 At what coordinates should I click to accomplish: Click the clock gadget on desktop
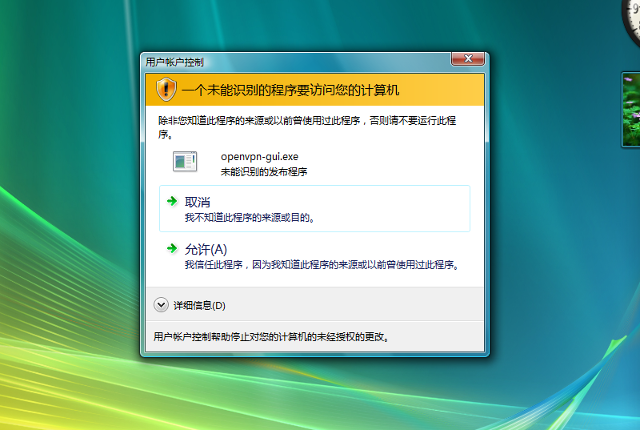(x=631, y=22)
